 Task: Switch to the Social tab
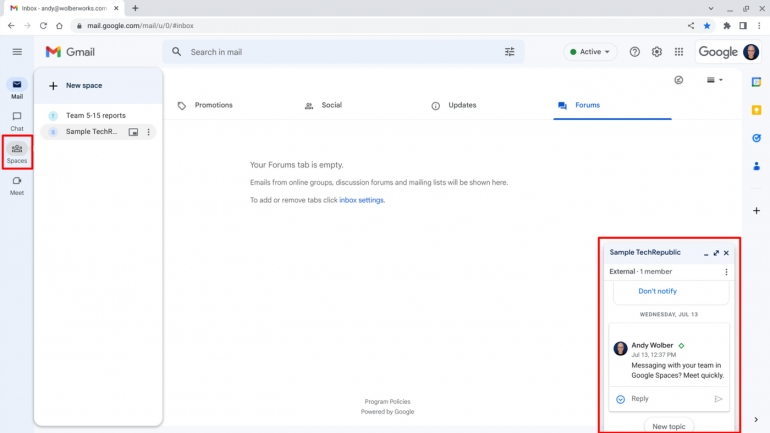point(331,105)
